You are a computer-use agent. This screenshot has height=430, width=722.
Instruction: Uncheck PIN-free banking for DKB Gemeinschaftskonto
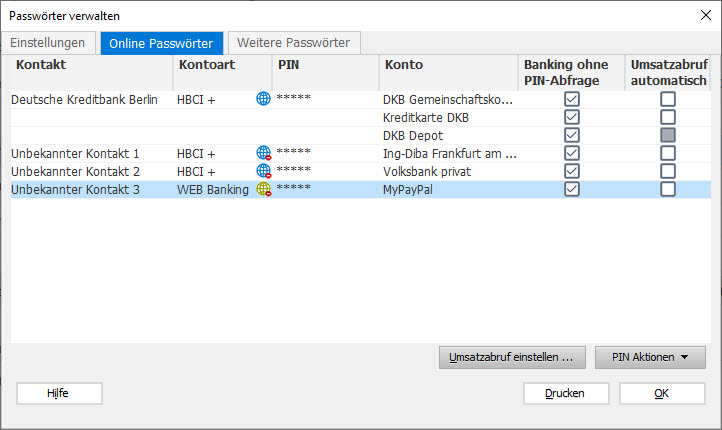click(x=572, y=100)
